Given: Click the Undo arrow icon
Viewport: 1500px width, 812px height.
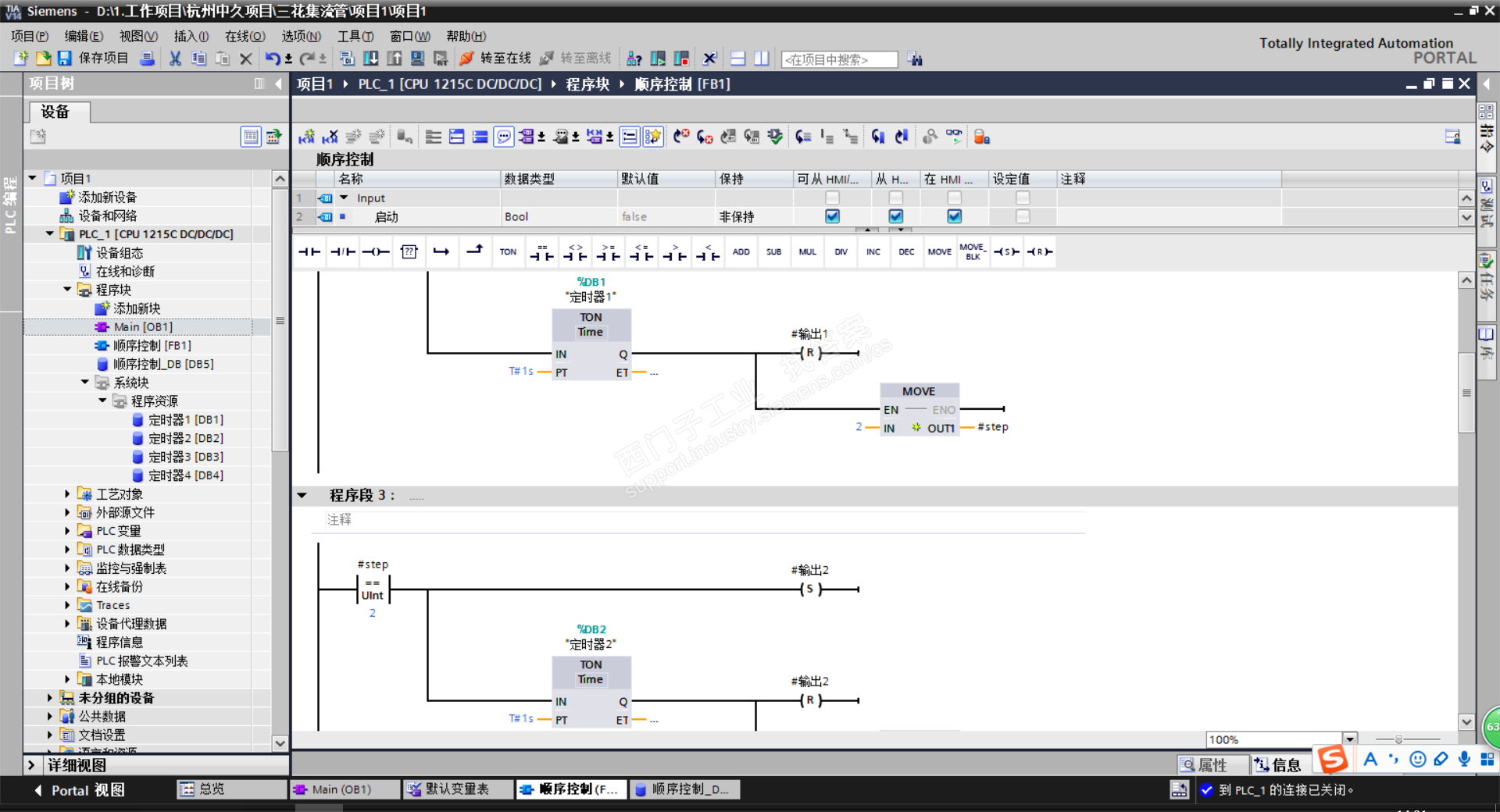Looking at the screenshot, I should 272,59.
